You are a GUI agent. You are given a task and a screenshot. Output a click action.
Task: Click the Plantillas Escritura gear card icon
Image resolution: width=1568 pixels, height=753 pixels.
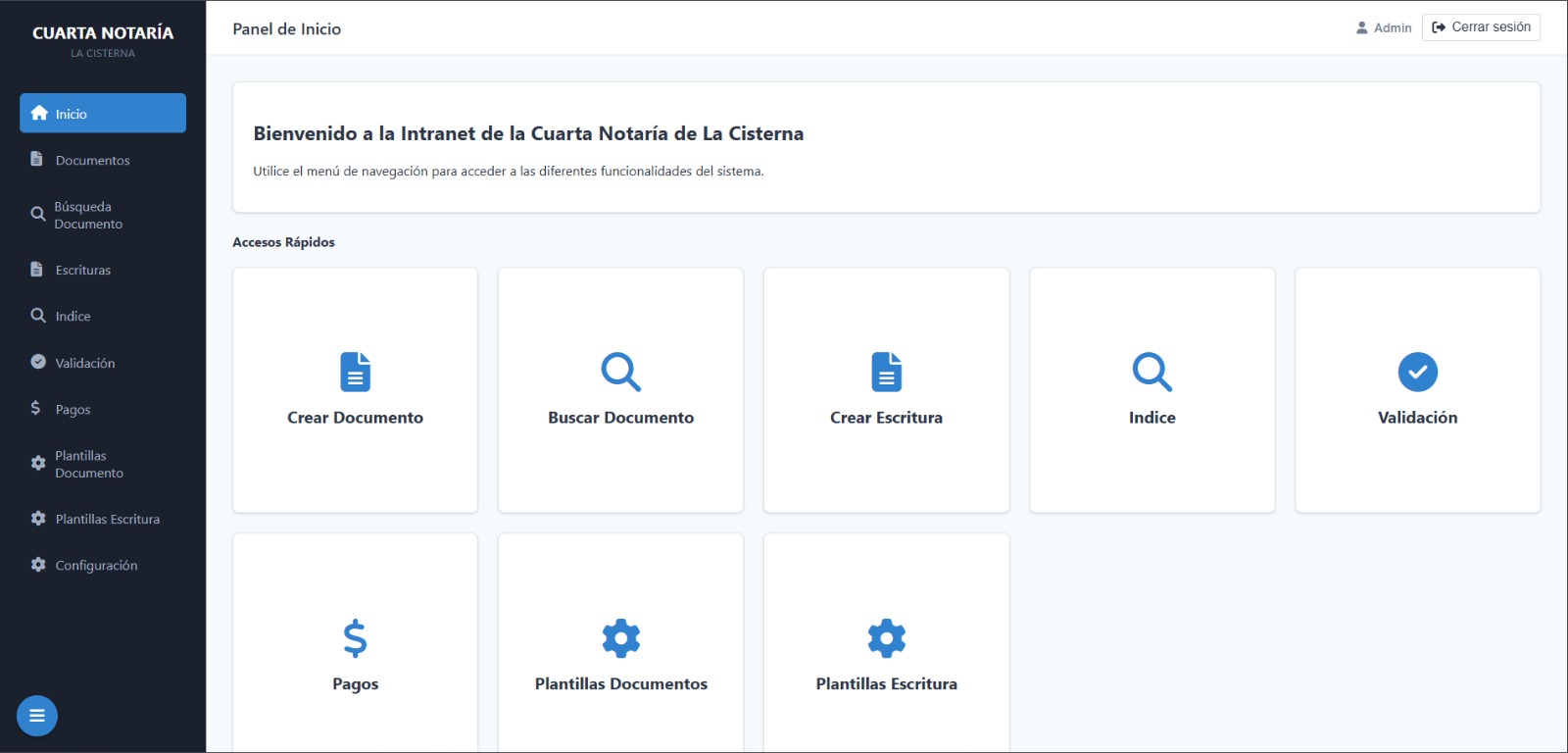[886, 638]
